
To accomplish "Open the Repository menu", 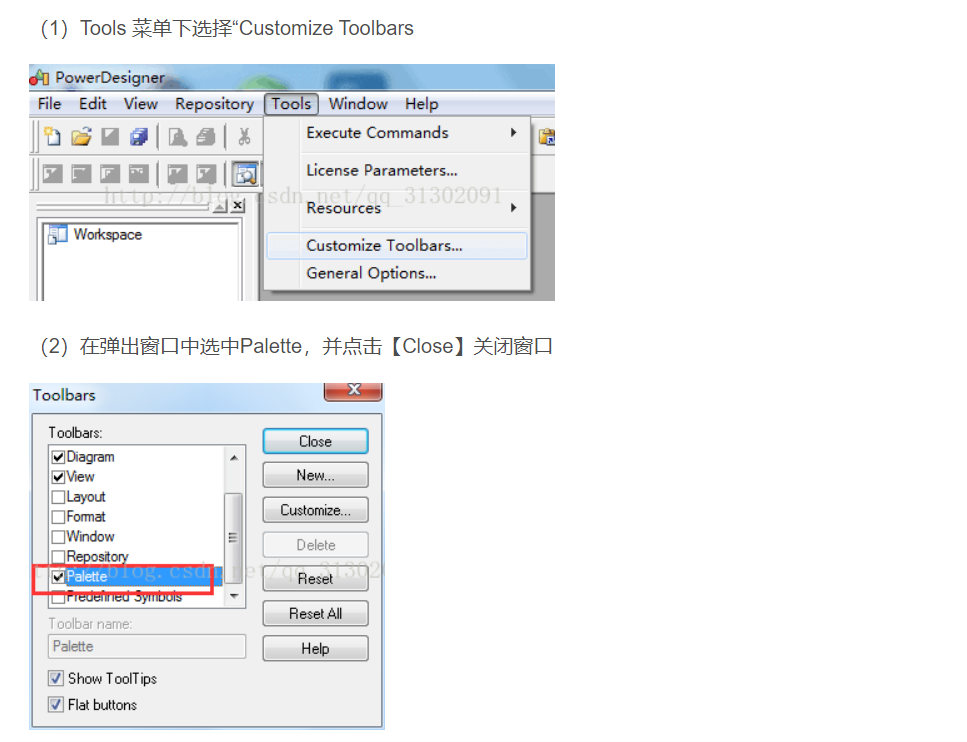I will coord(214,104).
